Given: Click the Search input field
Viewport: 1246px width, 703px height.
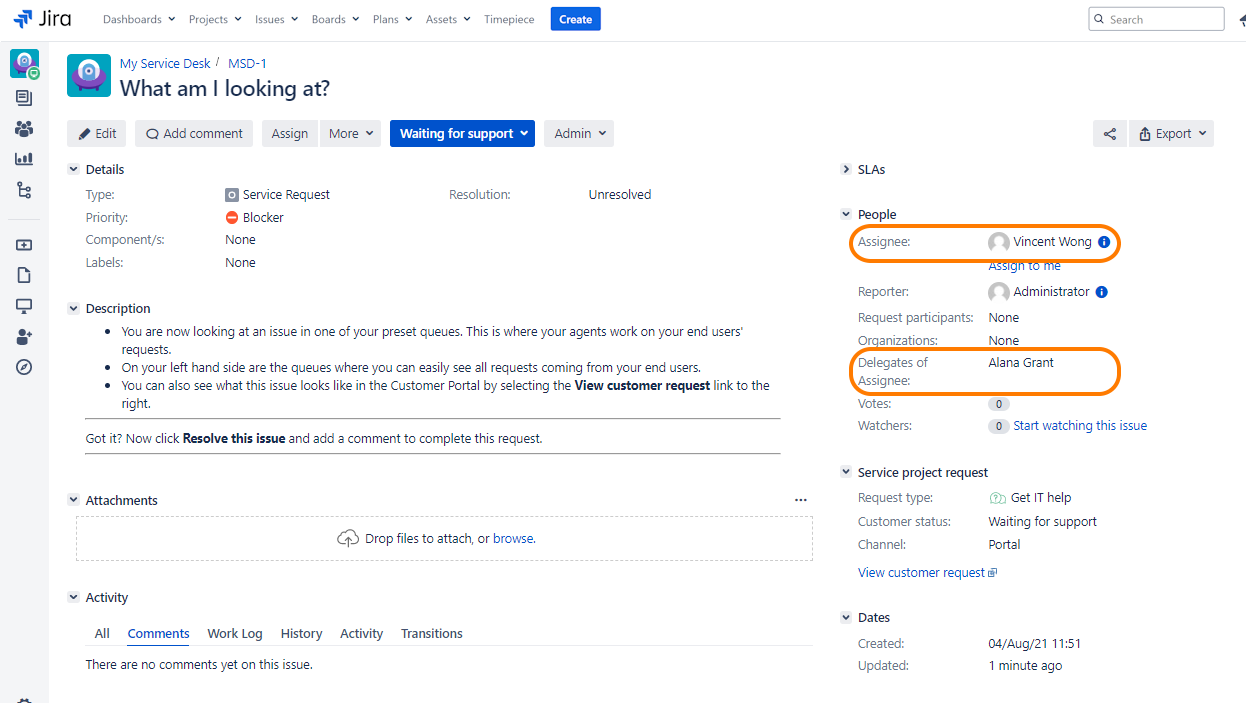Looking at the screenshot, I should pyautogui.click(x=1161, y=19).
